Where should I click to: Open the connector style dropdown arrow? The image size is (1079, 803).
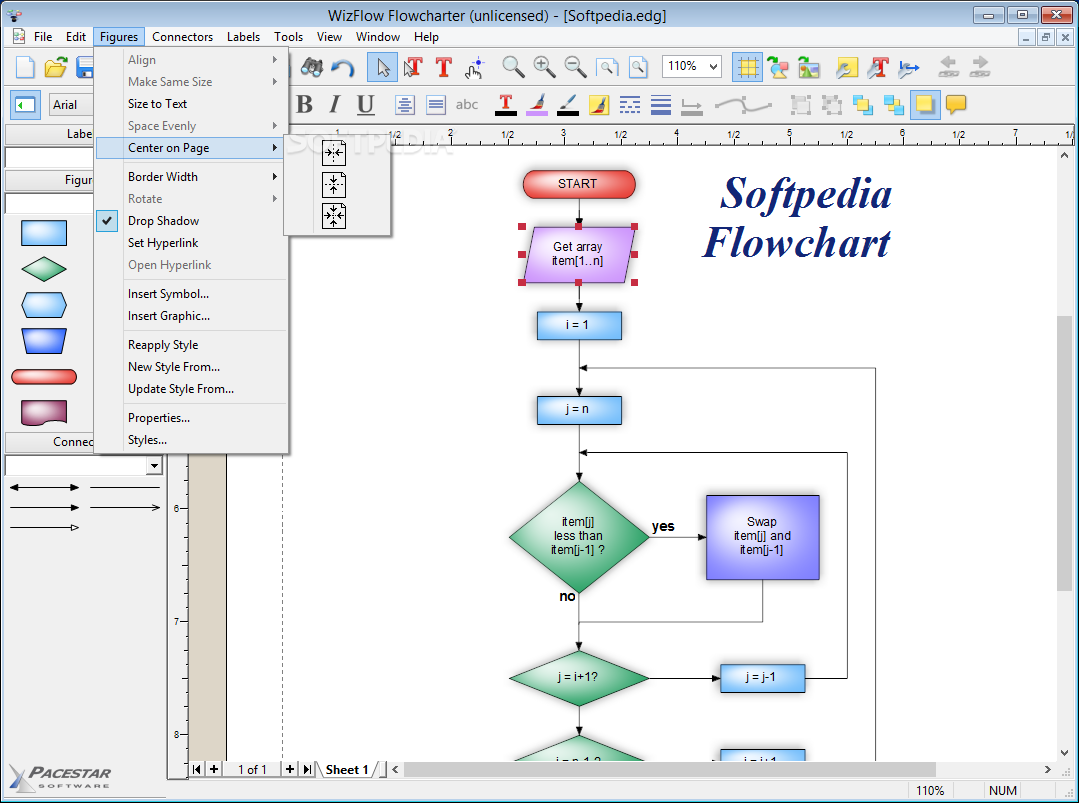[154, 466]
